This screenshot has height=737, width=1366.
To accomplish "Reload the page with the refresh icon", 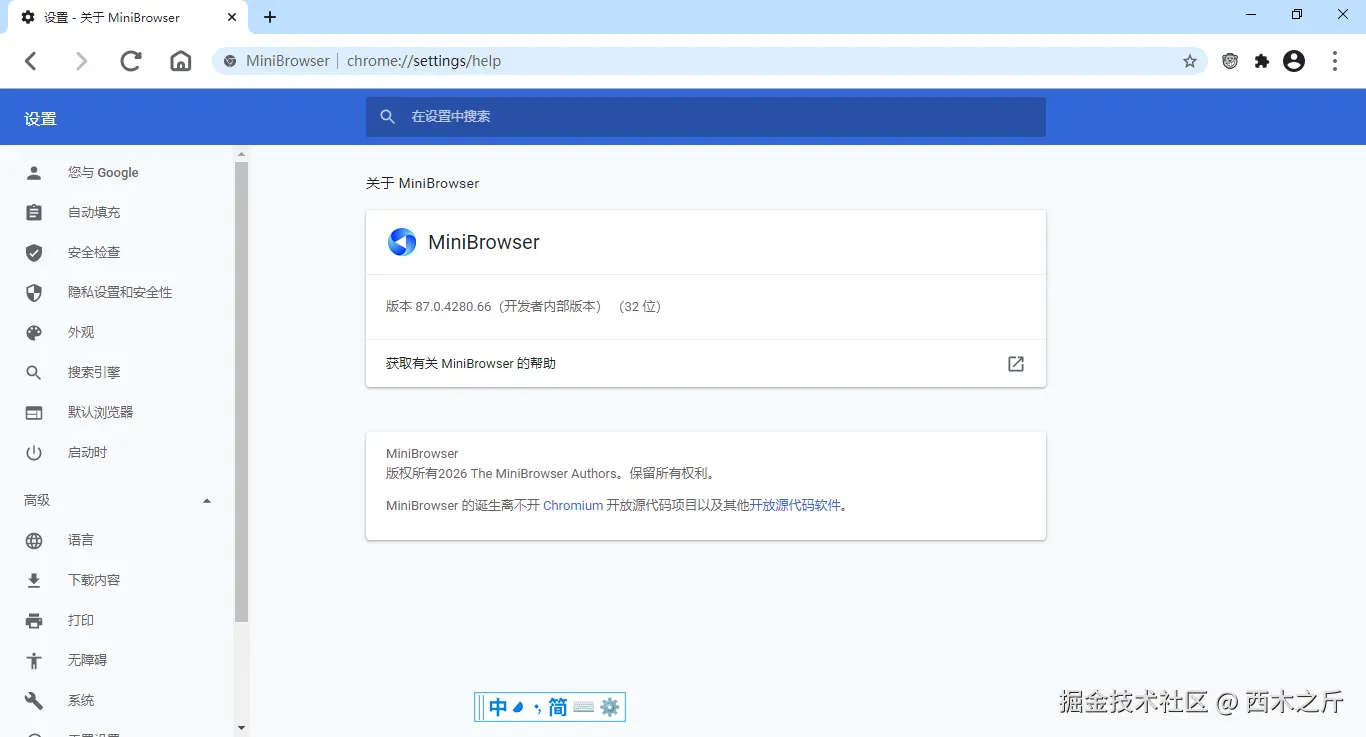I will [x=131, y=61].
